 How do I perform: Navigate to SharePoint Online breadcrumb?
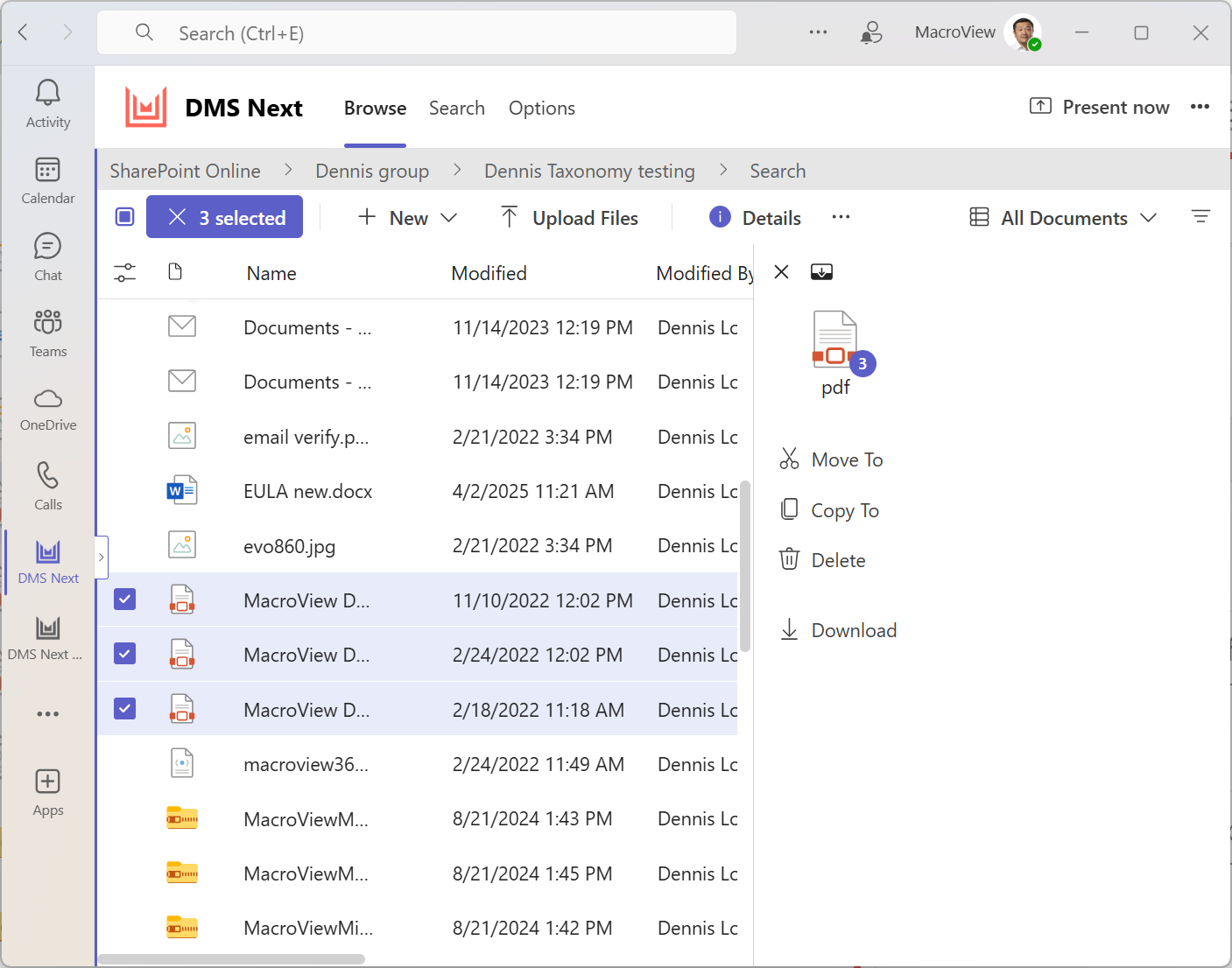click(185, 171)
